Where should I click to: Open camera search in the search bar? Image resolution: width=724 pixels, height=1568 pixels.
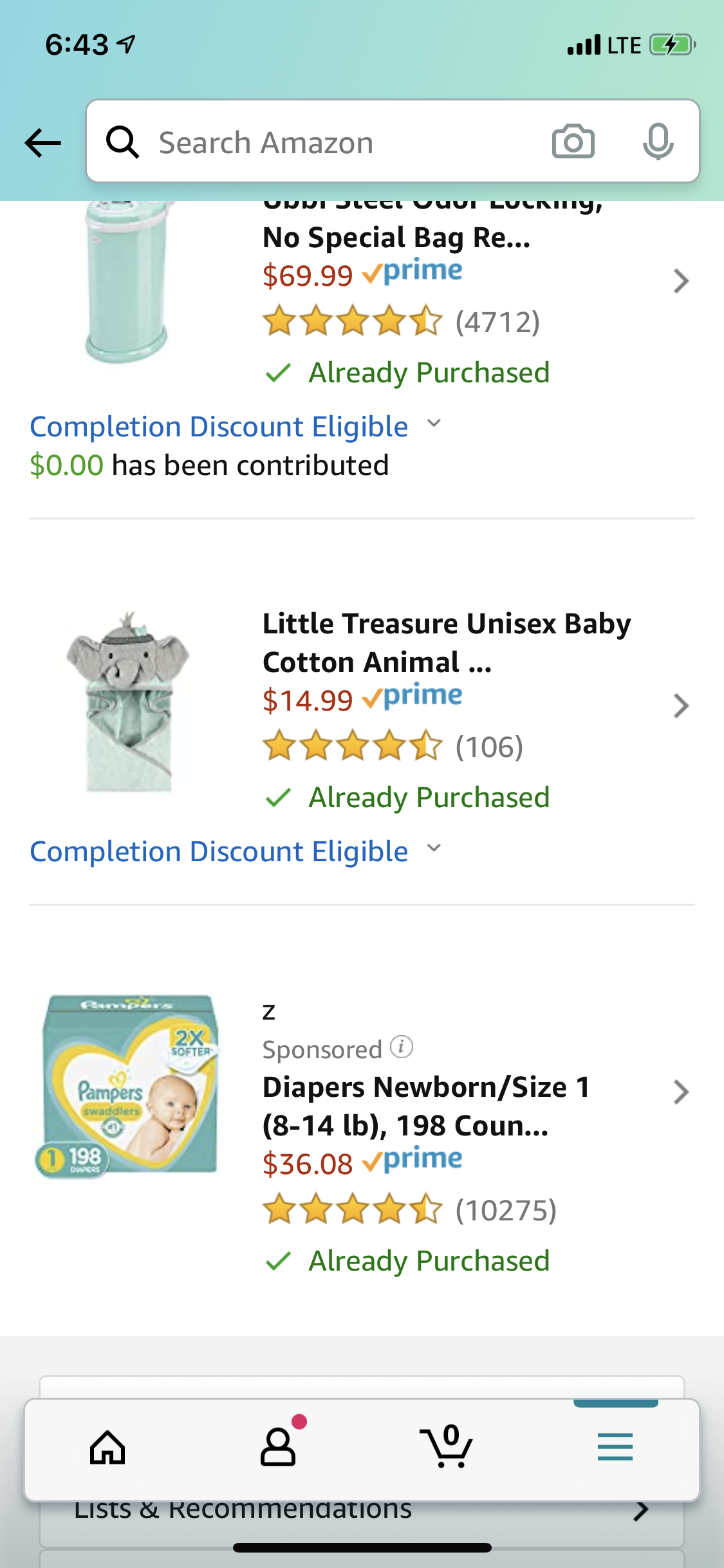573,142
